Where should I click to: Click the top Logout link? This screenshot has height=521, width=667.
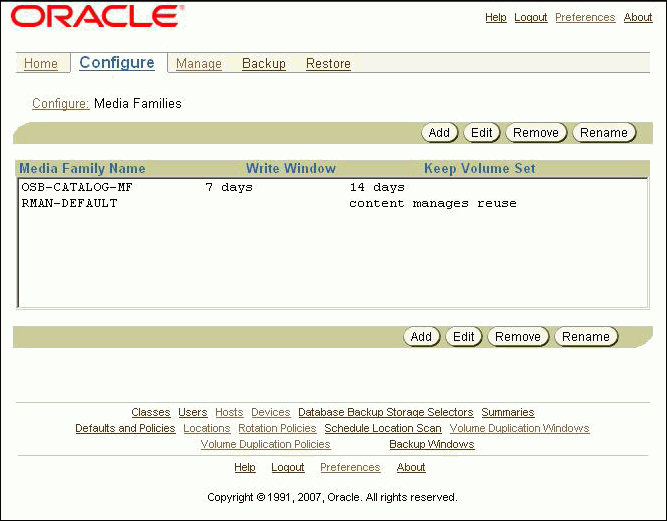(531, 17)
